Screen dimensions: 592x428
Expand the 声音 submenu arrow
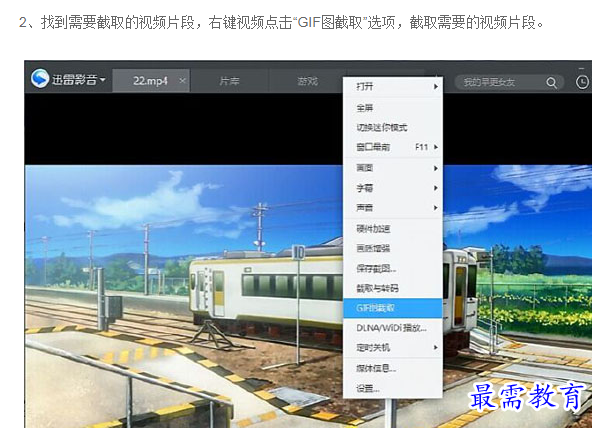436,208
